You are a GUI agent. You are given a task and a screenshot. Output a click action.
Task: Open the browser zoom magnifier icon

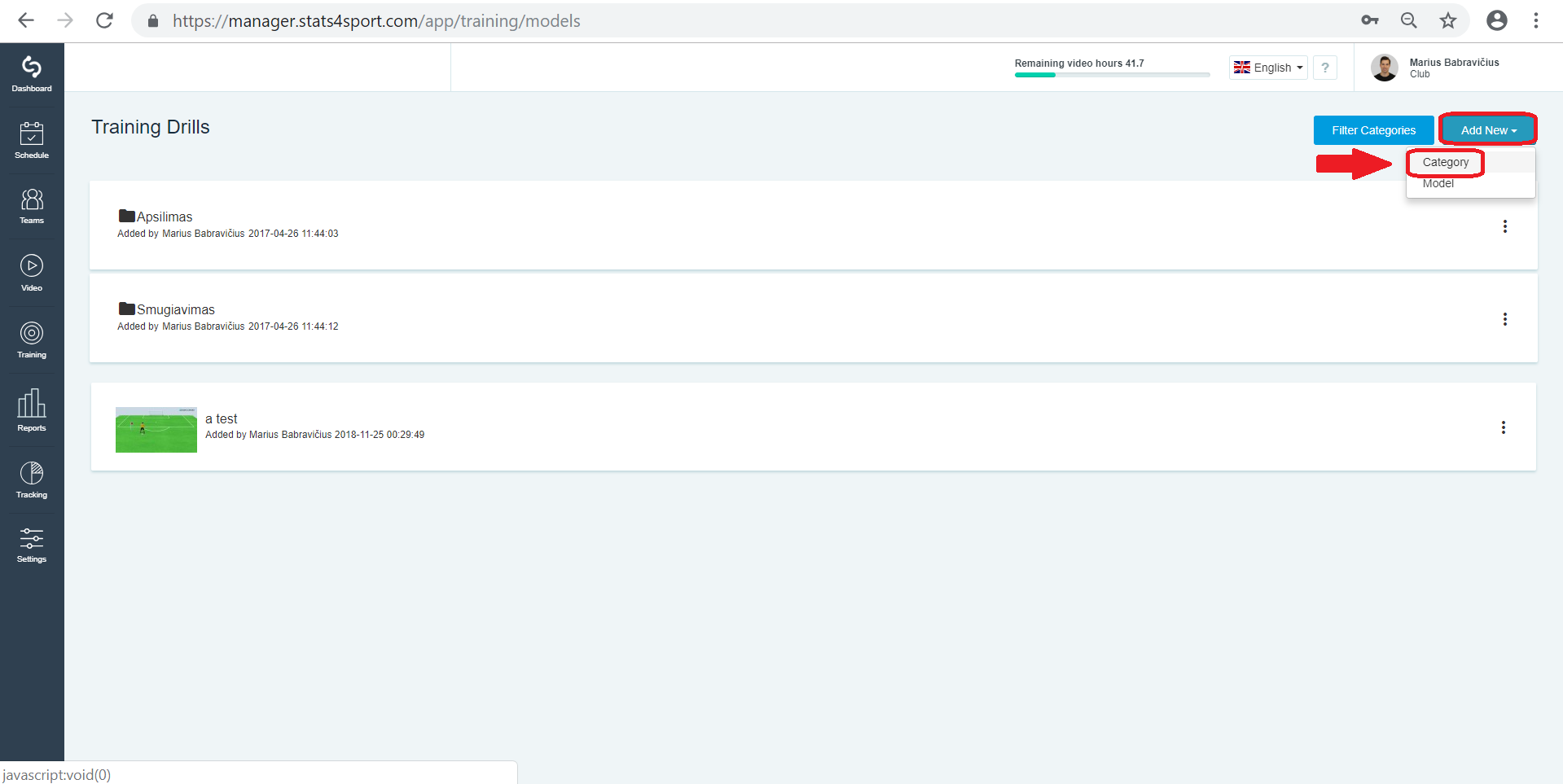point(1408,20)
